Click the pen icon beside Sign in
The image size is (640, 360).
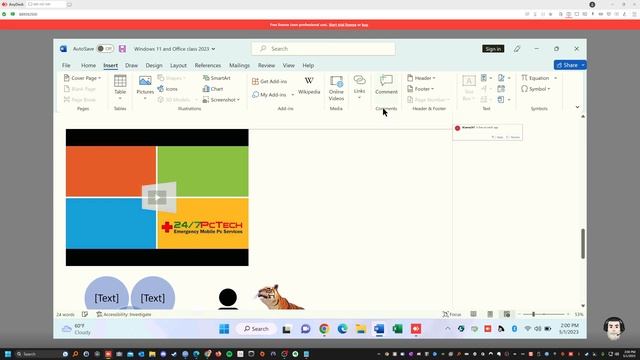(x=517, y=49)
